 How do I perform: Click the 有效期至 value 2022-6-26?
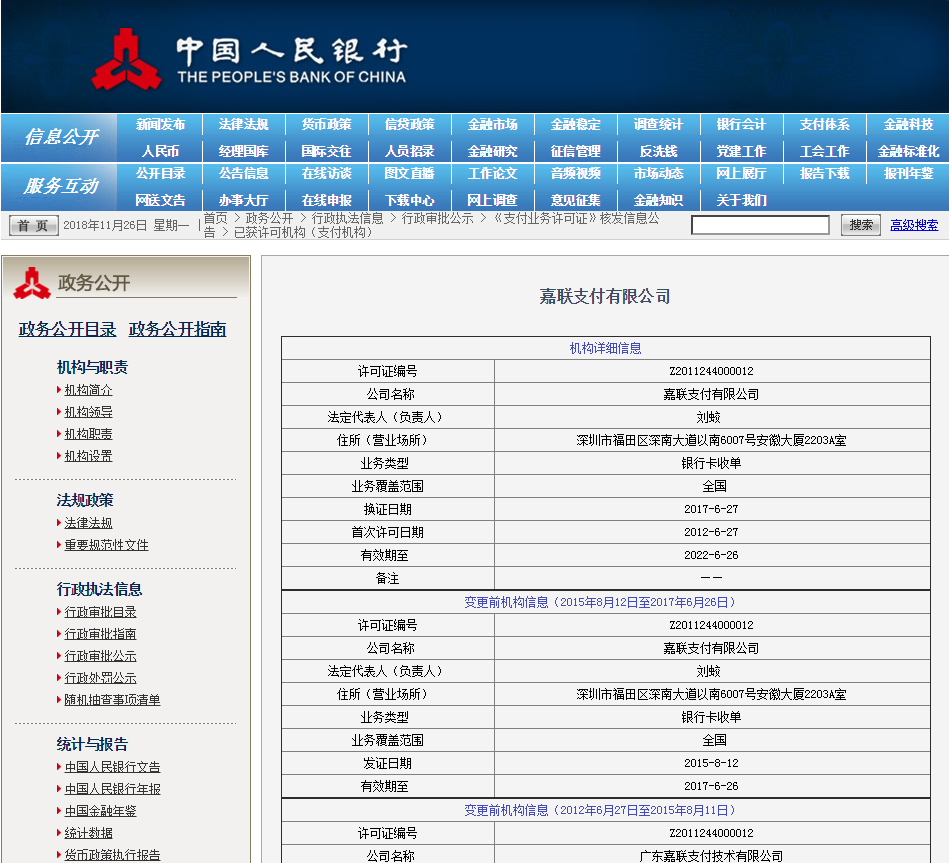[x=711, y=556]
